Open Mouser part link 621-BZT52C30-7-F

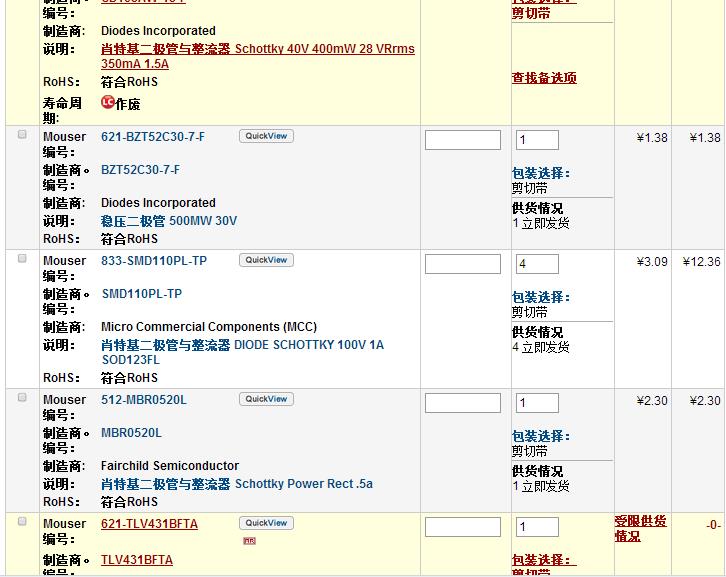click(153, 137)
